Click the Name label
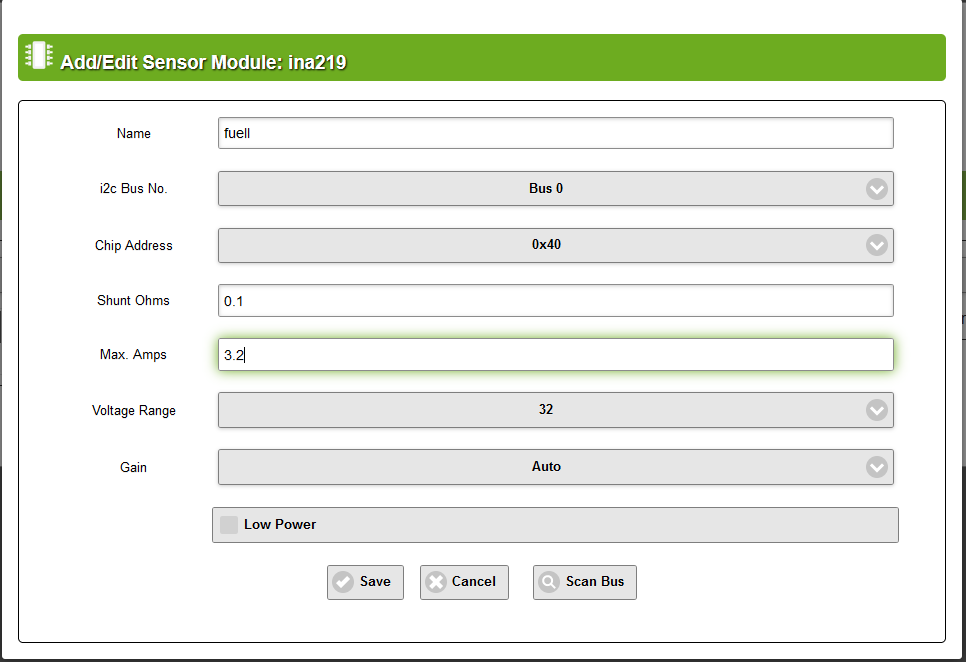966x662 pixels. click(x=134, y=134)
